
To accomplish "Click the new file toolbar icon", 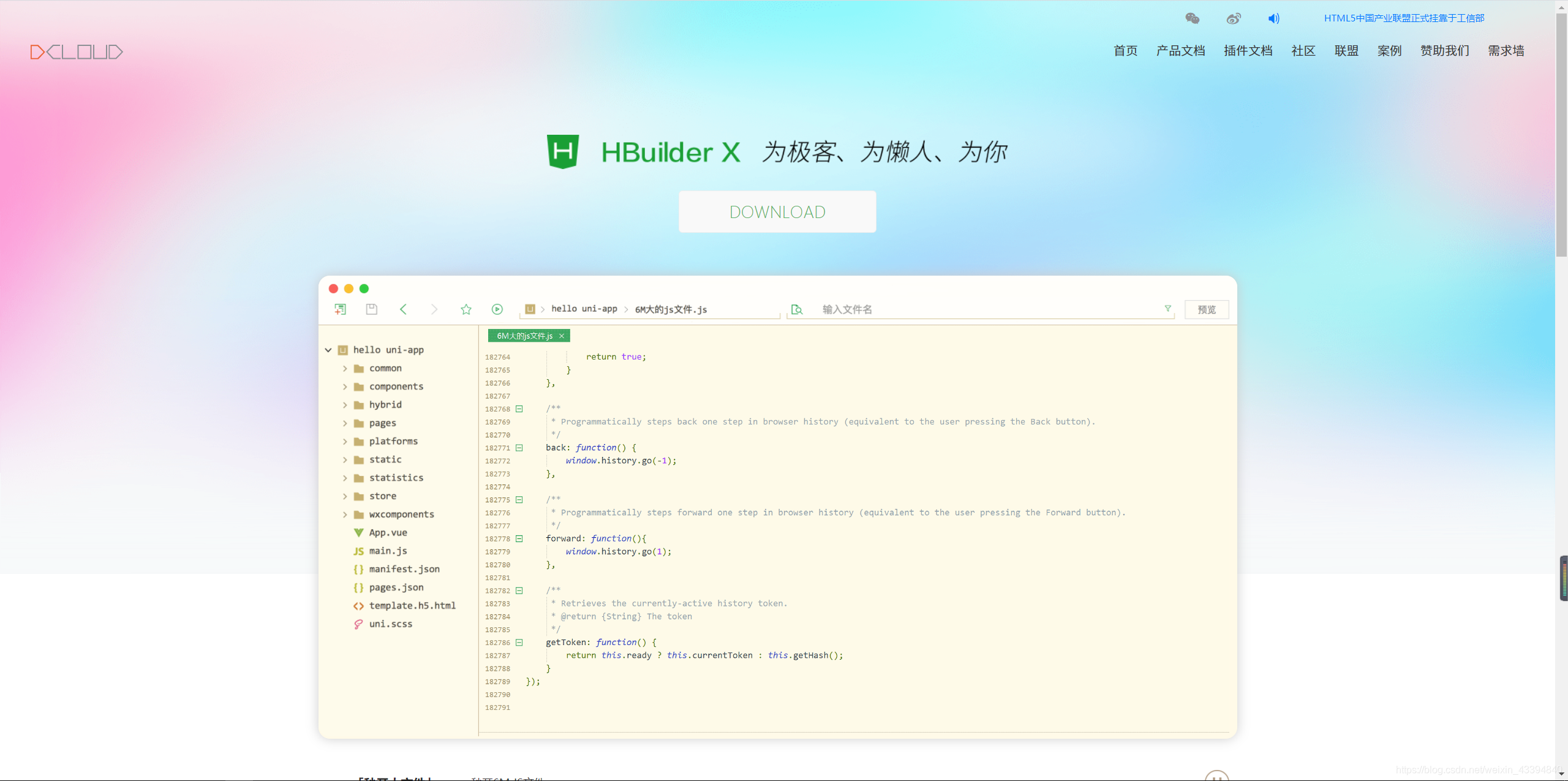I will [341, 309].
